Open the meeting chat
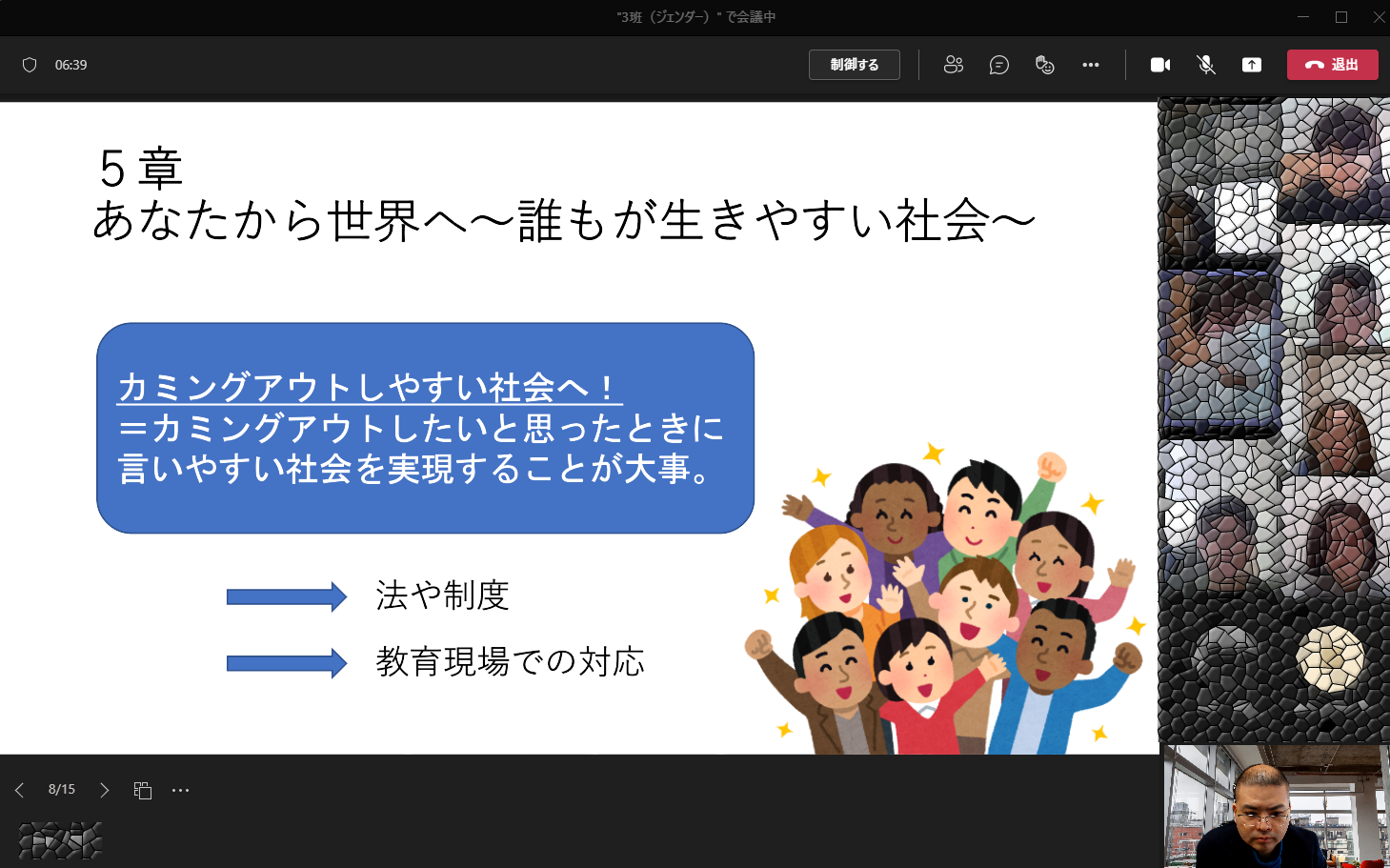 [x=998, y=65]
